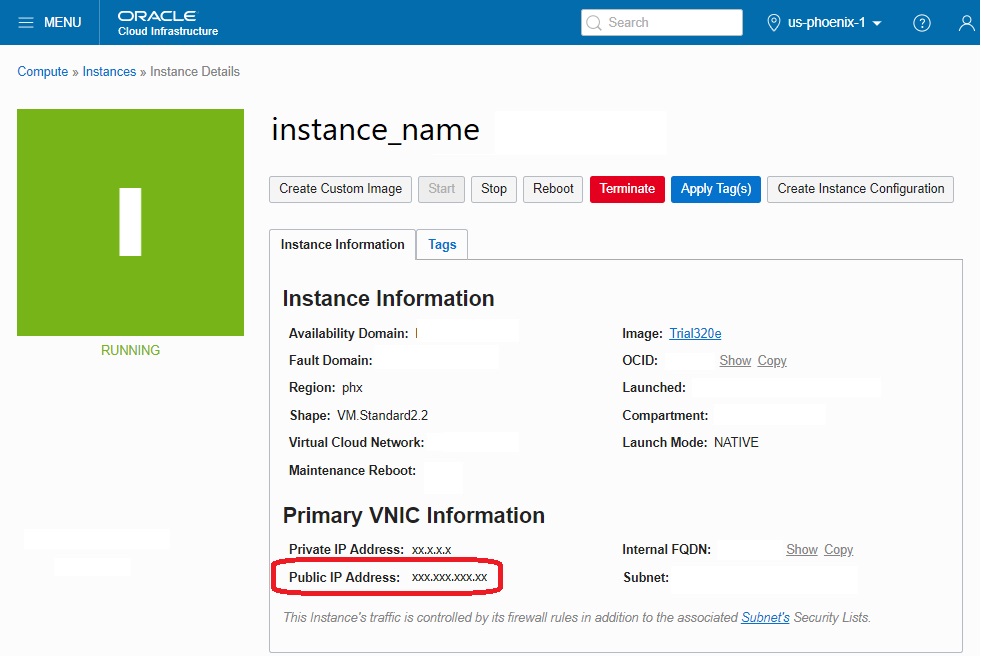Image resolution: width=981 pixels, height=659 pixels.
Task: Open the help question mark icon
Action: (922, 22)
